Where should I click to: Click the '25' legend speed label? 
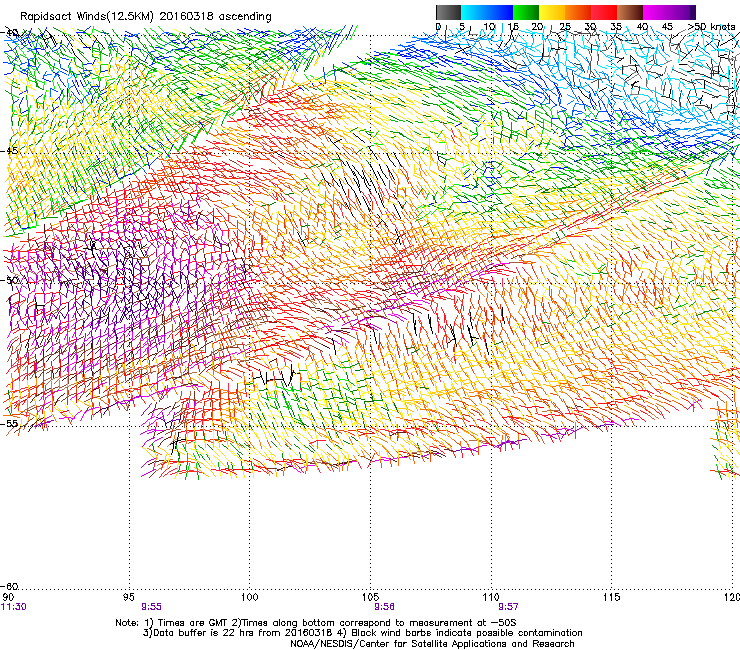tap(565, 27)
